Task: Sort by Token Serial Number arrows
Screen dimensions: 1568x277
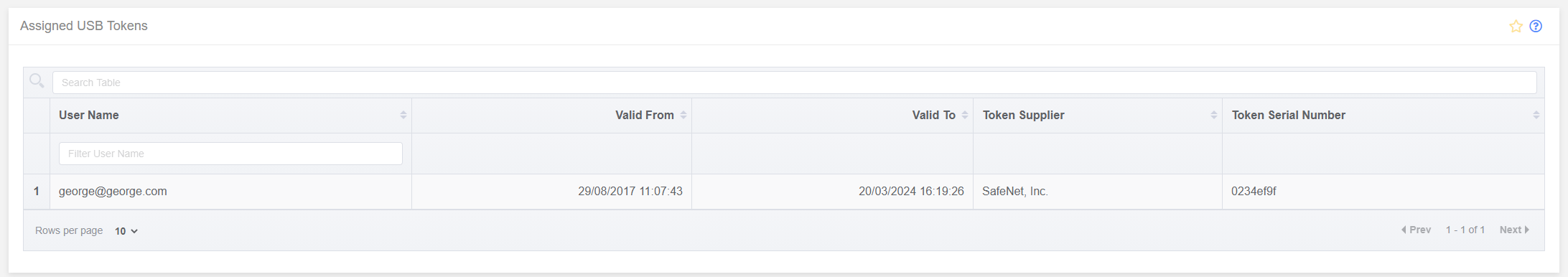Action: [1536, 116]
